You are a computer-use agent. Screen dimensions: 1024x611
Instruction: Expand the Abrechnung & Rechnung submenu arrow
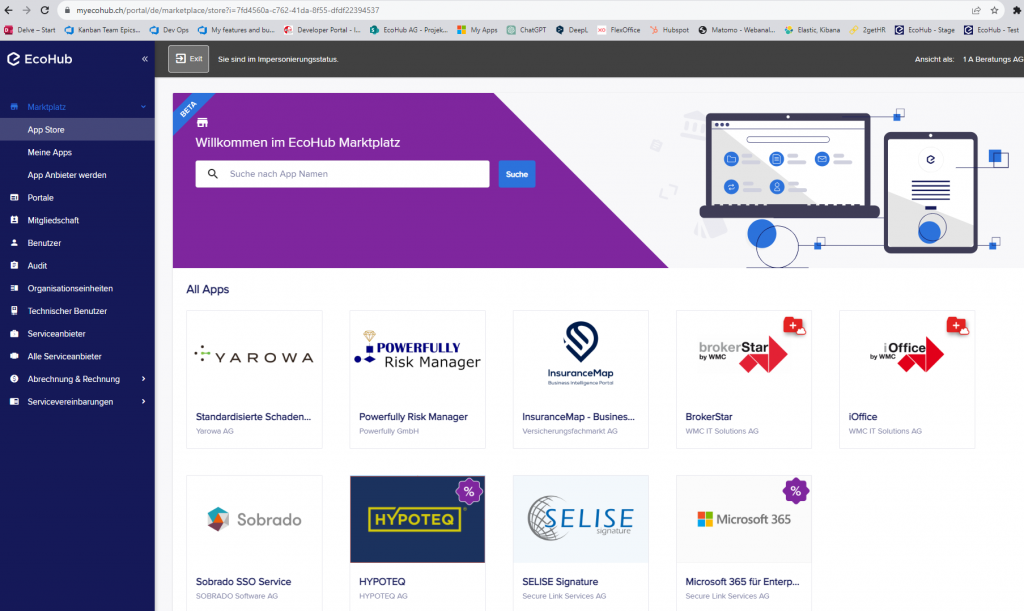coord(144,379)
